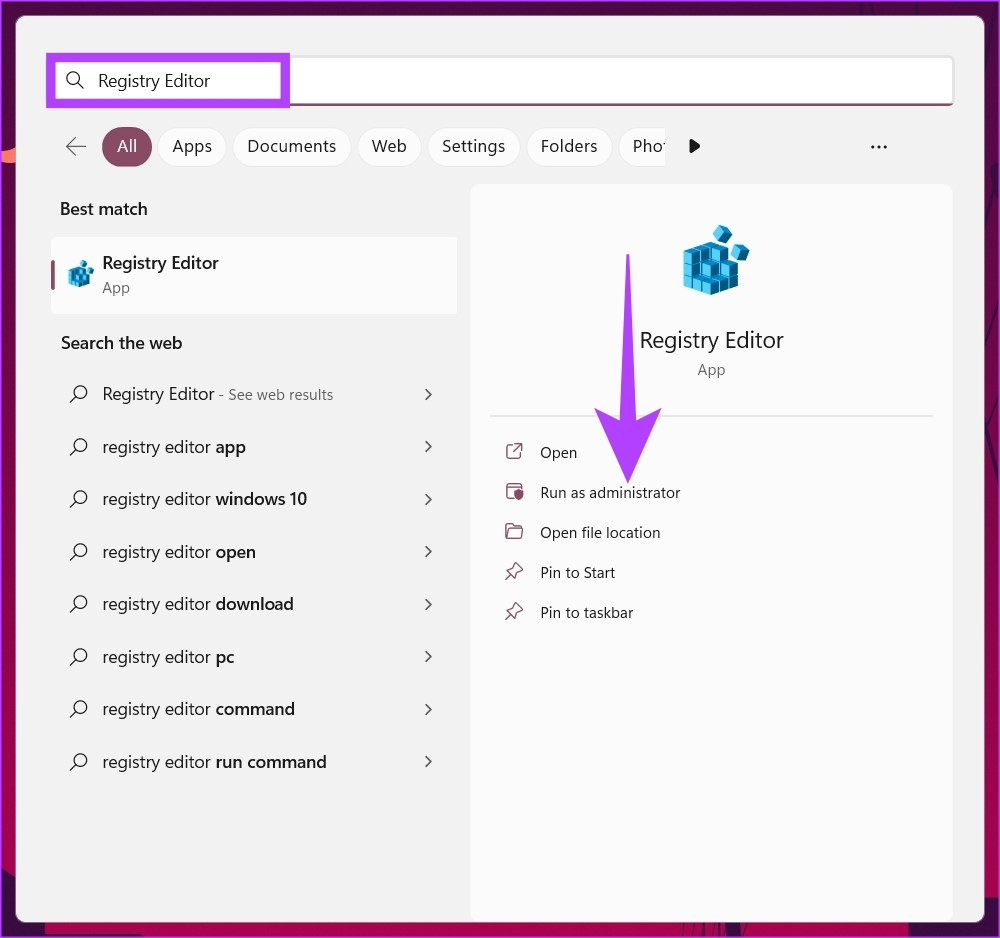Select the 'registry editor open' suggestion
1000x938 pixels.
[x=254, y=552]
